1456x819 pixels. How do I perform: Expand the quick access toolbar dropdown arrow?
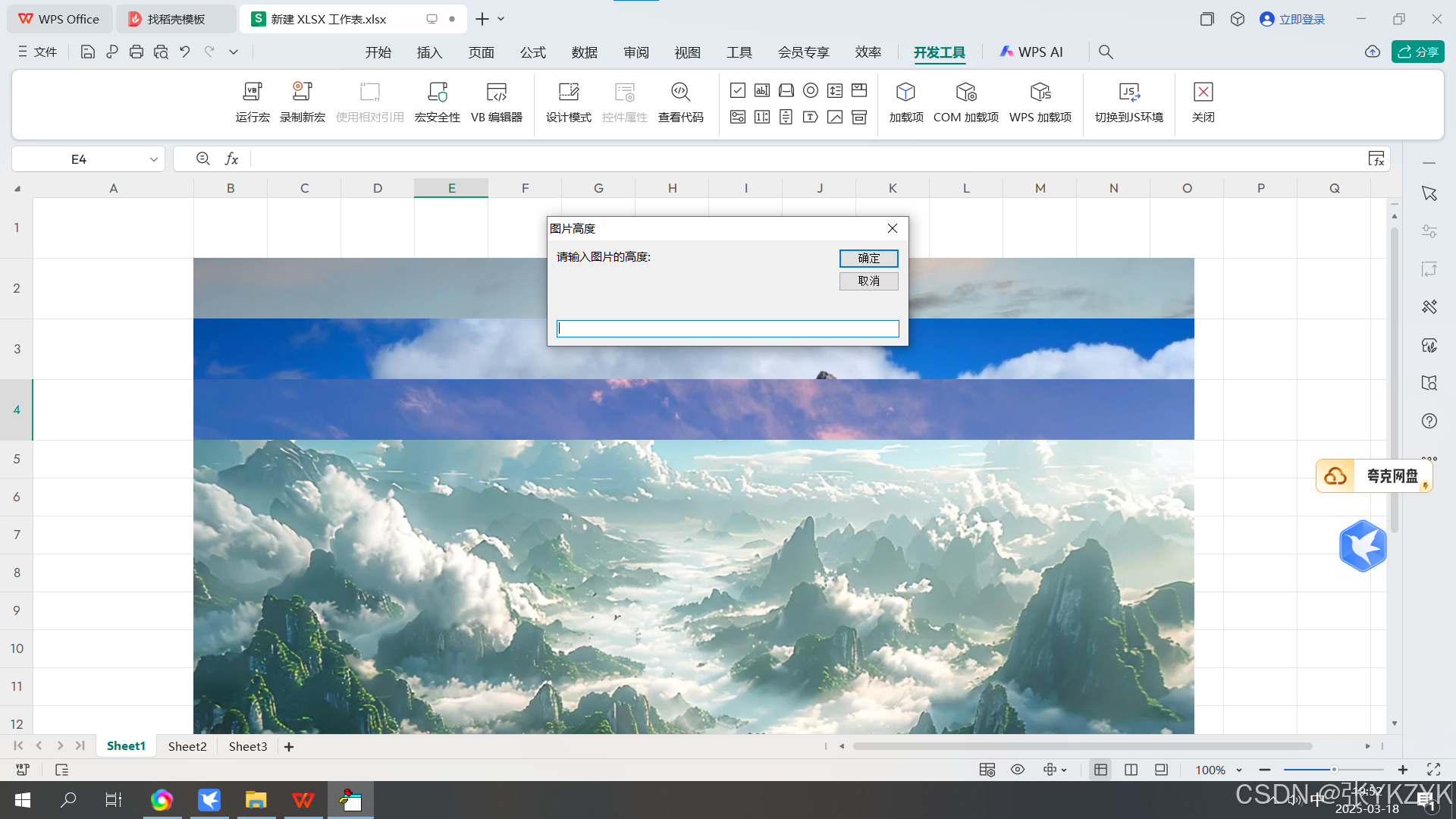pyautogui.click(x=234, y=52)
